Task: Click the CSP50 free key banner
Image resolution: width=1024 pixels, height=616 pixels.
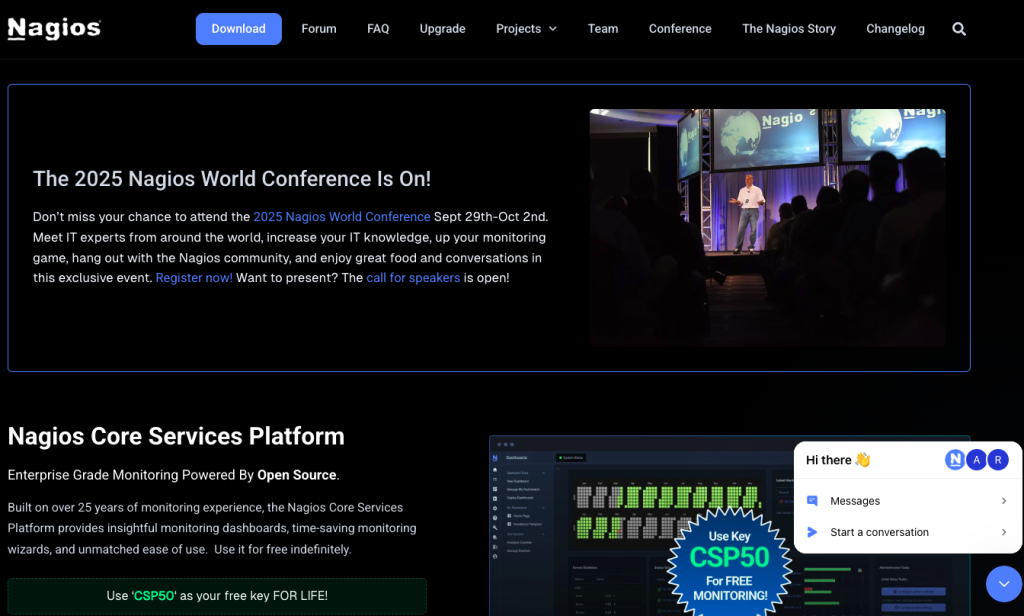Action: coord(217,596)
